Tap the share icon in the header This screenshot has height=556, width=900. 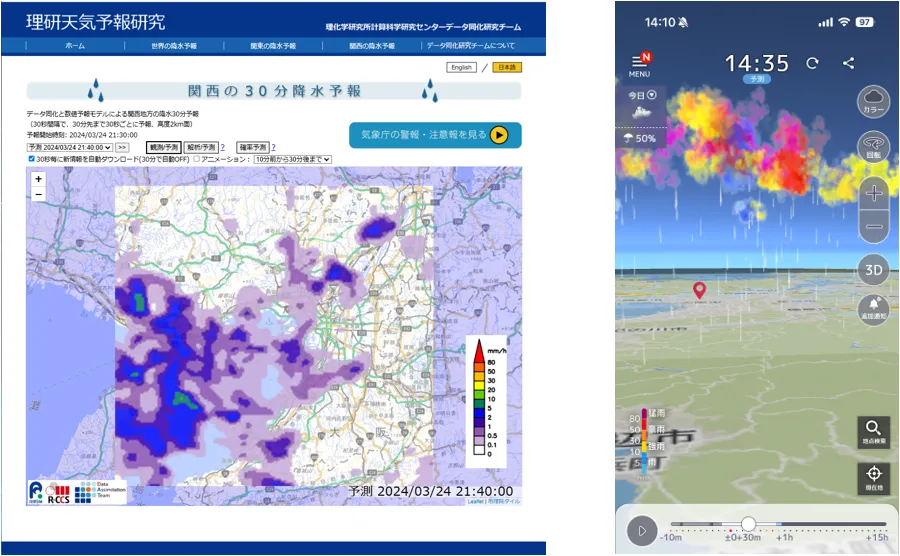click(x=848, y=63)
